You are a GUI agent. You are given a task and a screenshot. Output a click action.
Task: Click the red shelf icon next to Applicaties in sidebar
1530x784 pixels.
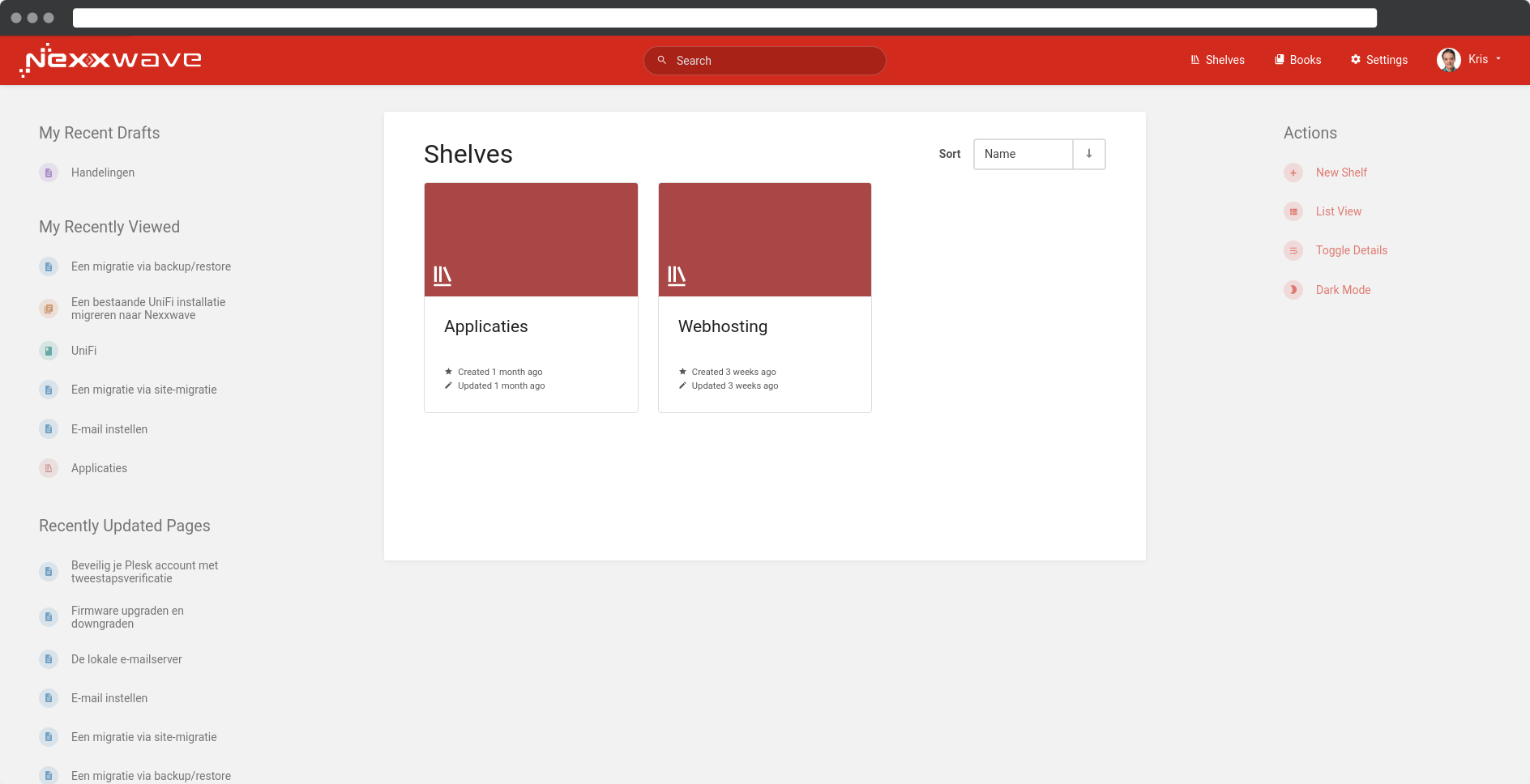(49, 468)
